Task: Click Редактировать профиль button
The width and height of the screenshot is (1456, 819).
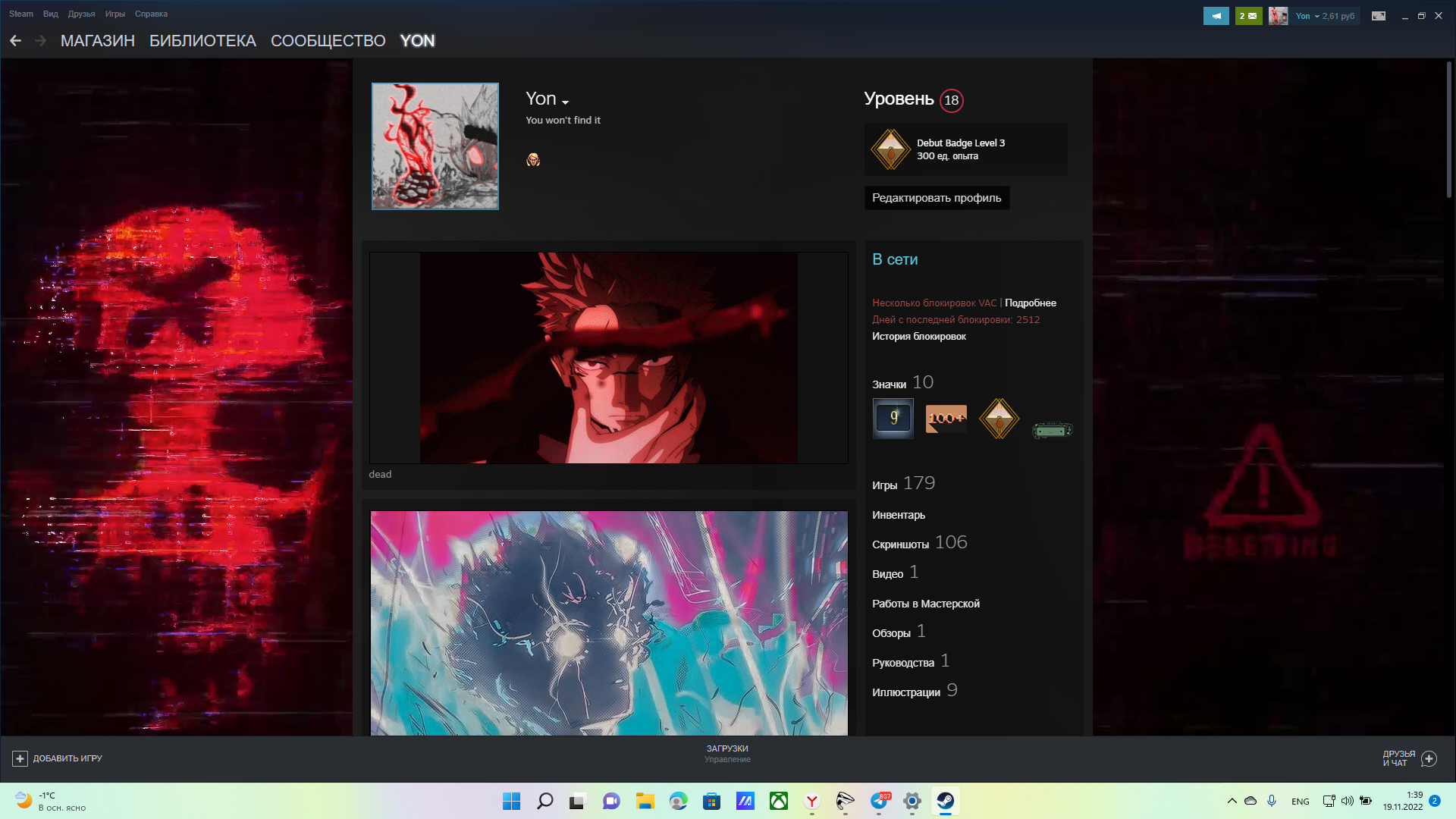Action: tap(937, 198)
